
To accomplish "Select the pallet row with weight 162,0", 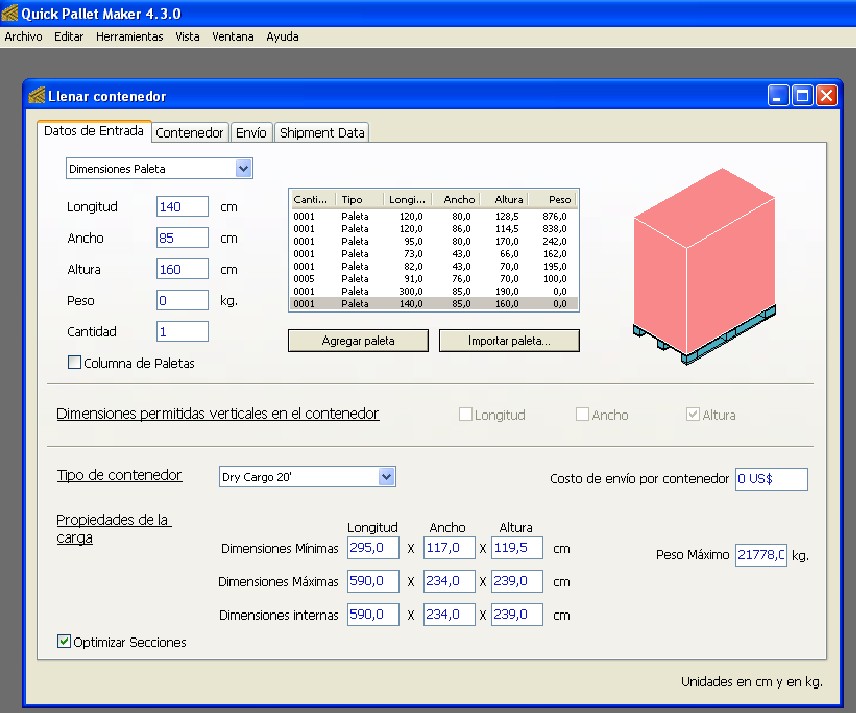I will click(x=433, y=254).
